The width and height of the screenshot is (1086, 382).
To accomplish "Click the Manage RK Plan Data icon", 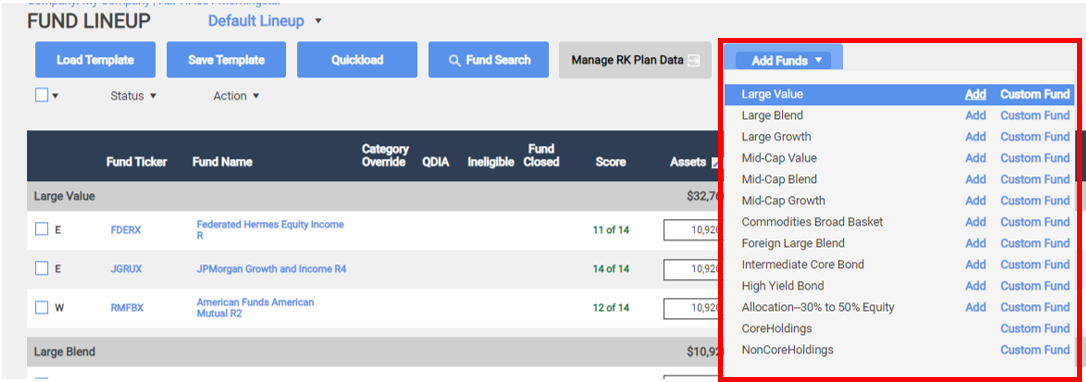I will pos(693,60).
